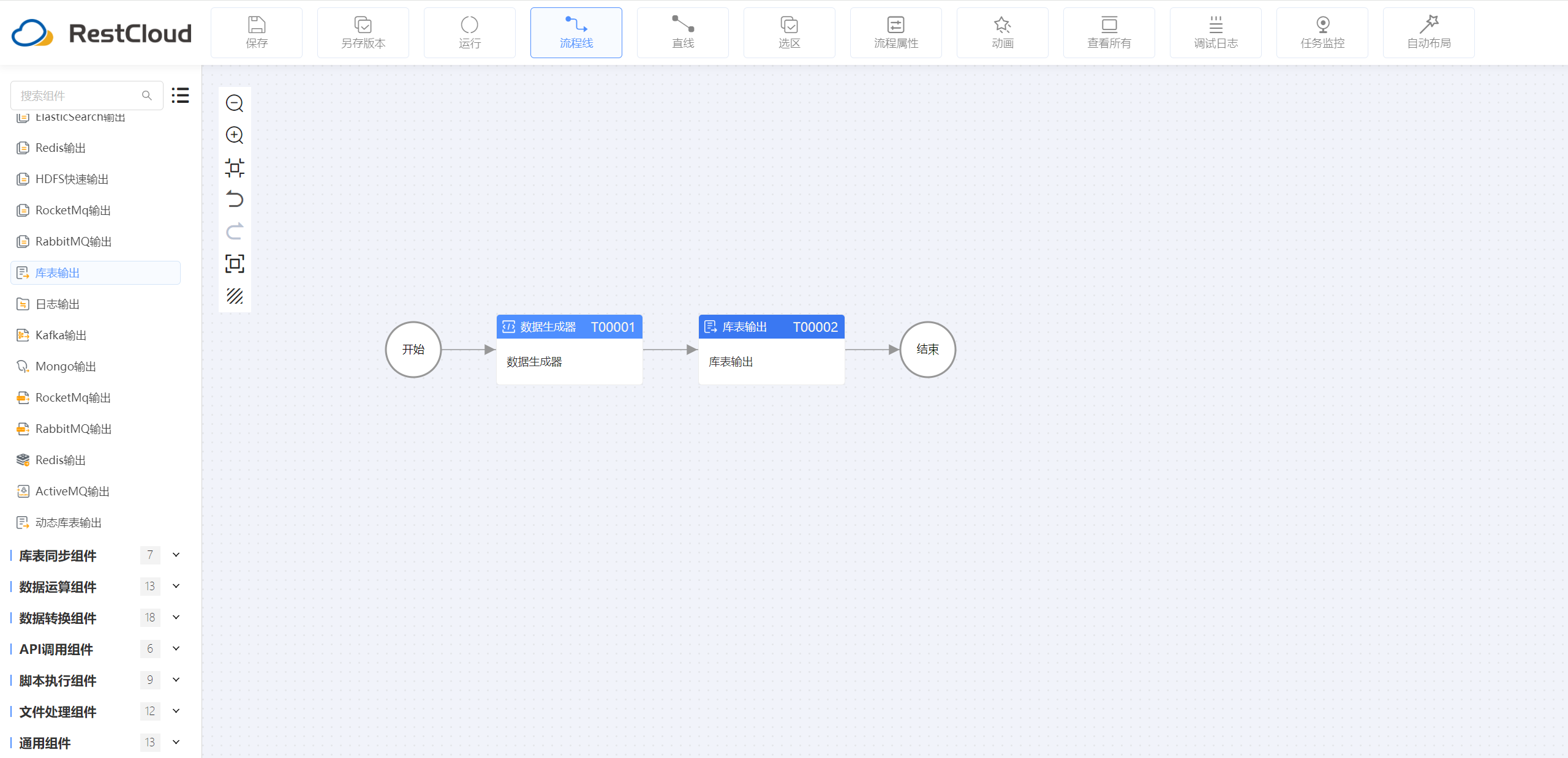The height and width of the screenshot is (758, 1568).
Task: Click the undo arrow icon
Action: coord(235,200)
